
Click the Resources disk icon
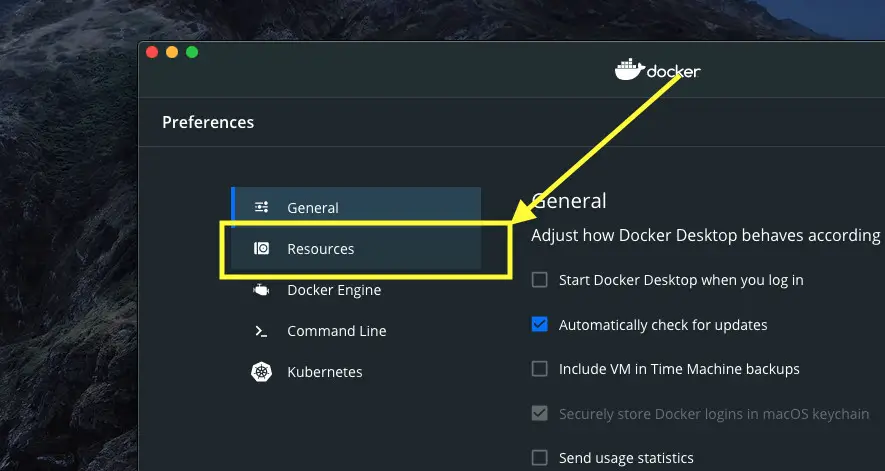click(x=261, y=248)
